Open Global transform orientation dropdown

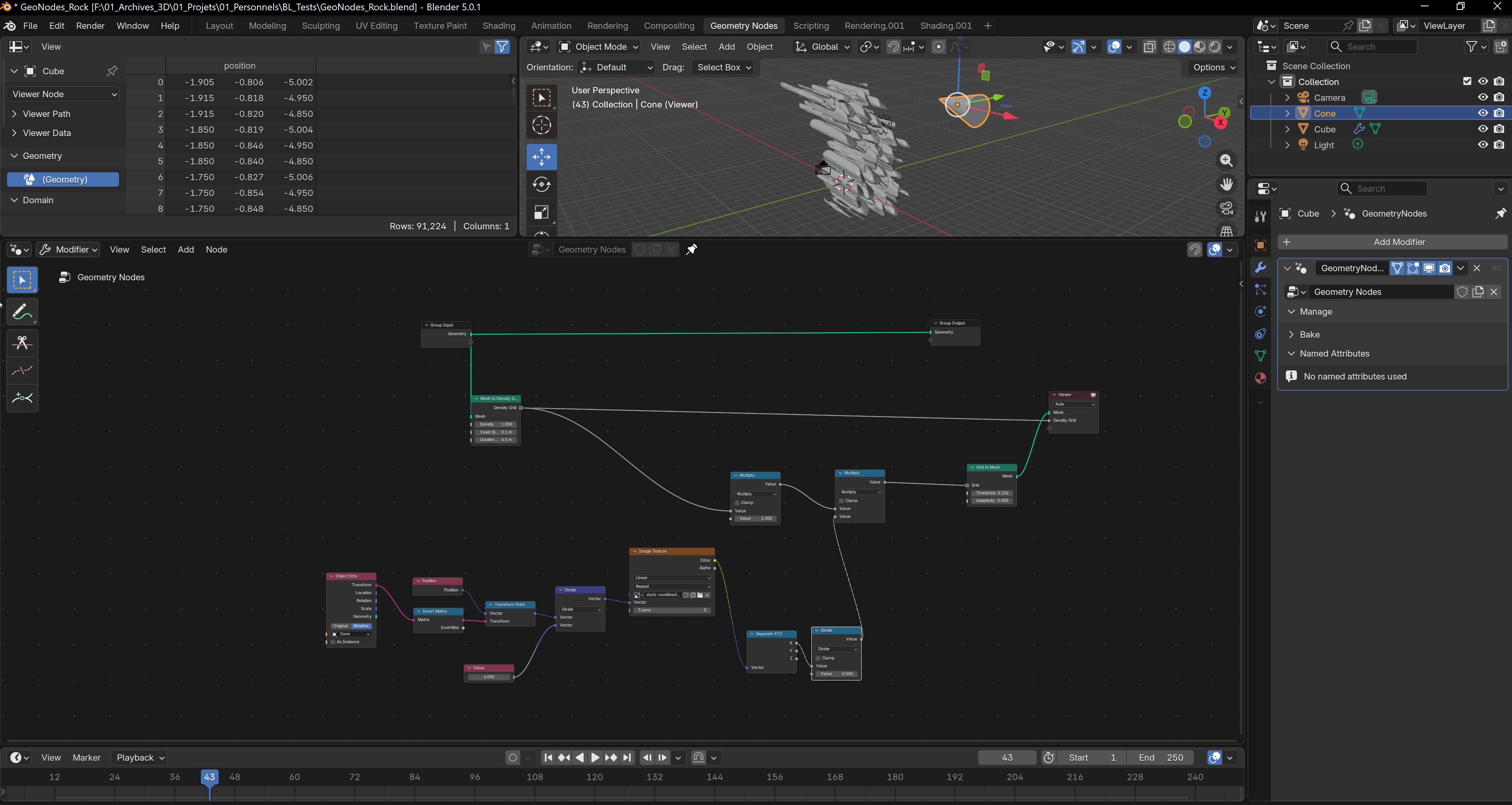822,47
